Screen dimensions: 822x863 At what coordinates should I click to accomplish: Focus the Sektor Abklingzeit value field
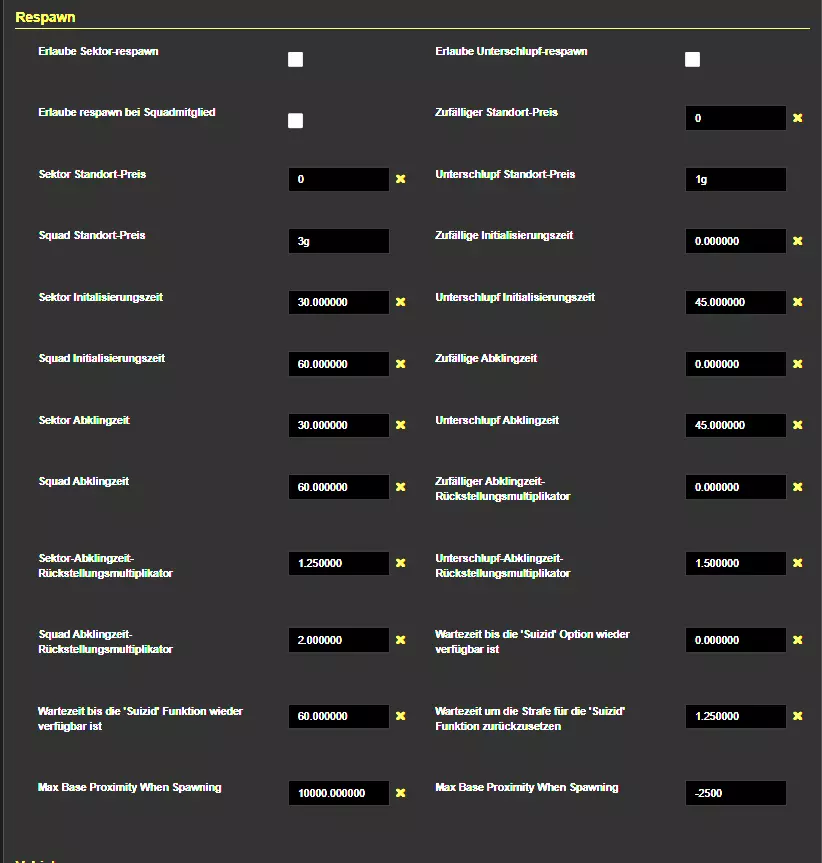point(338,425)
